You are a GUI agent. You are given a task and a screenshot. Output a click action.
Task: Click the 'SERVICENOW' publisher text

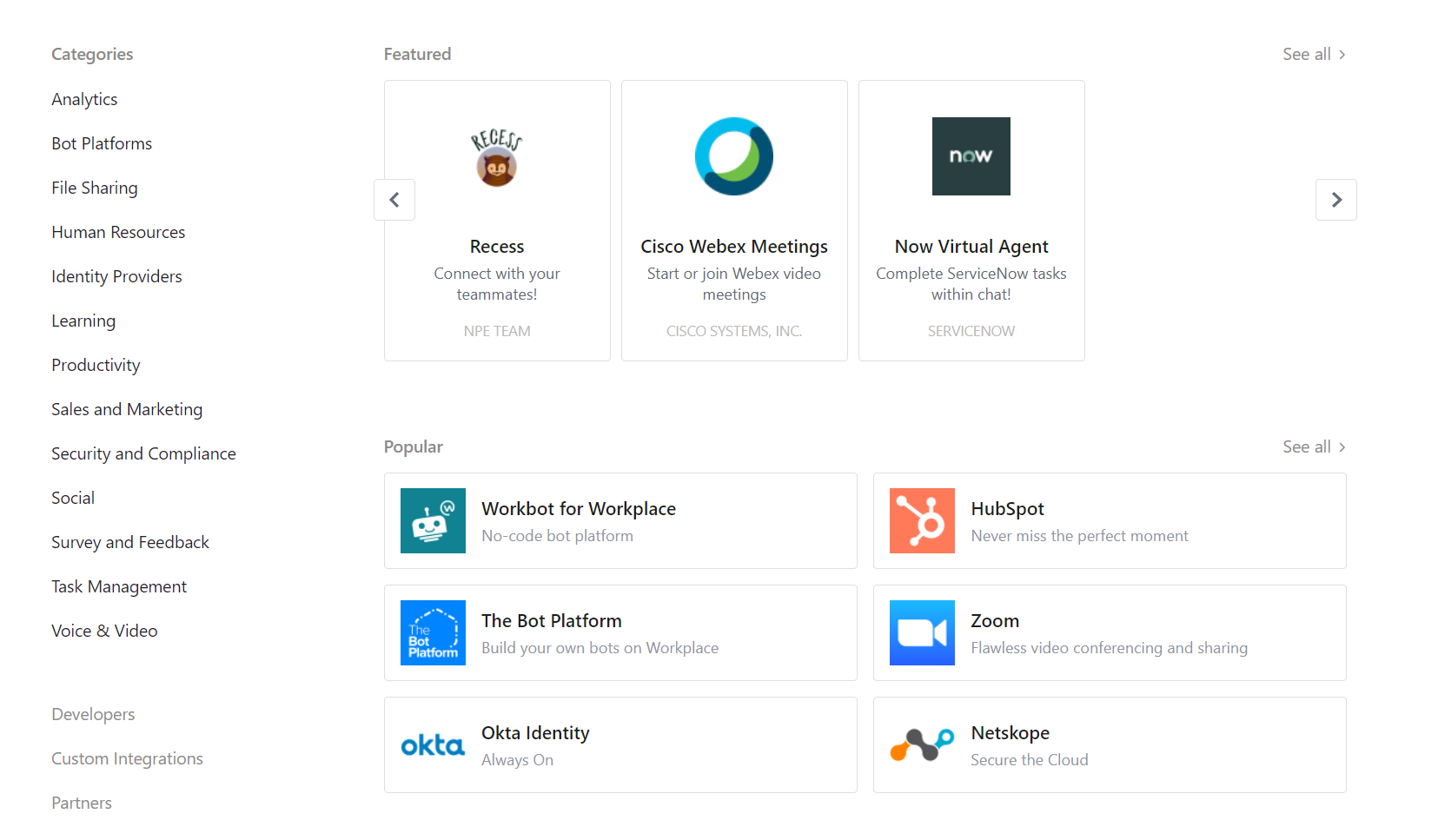pos(971,331)
